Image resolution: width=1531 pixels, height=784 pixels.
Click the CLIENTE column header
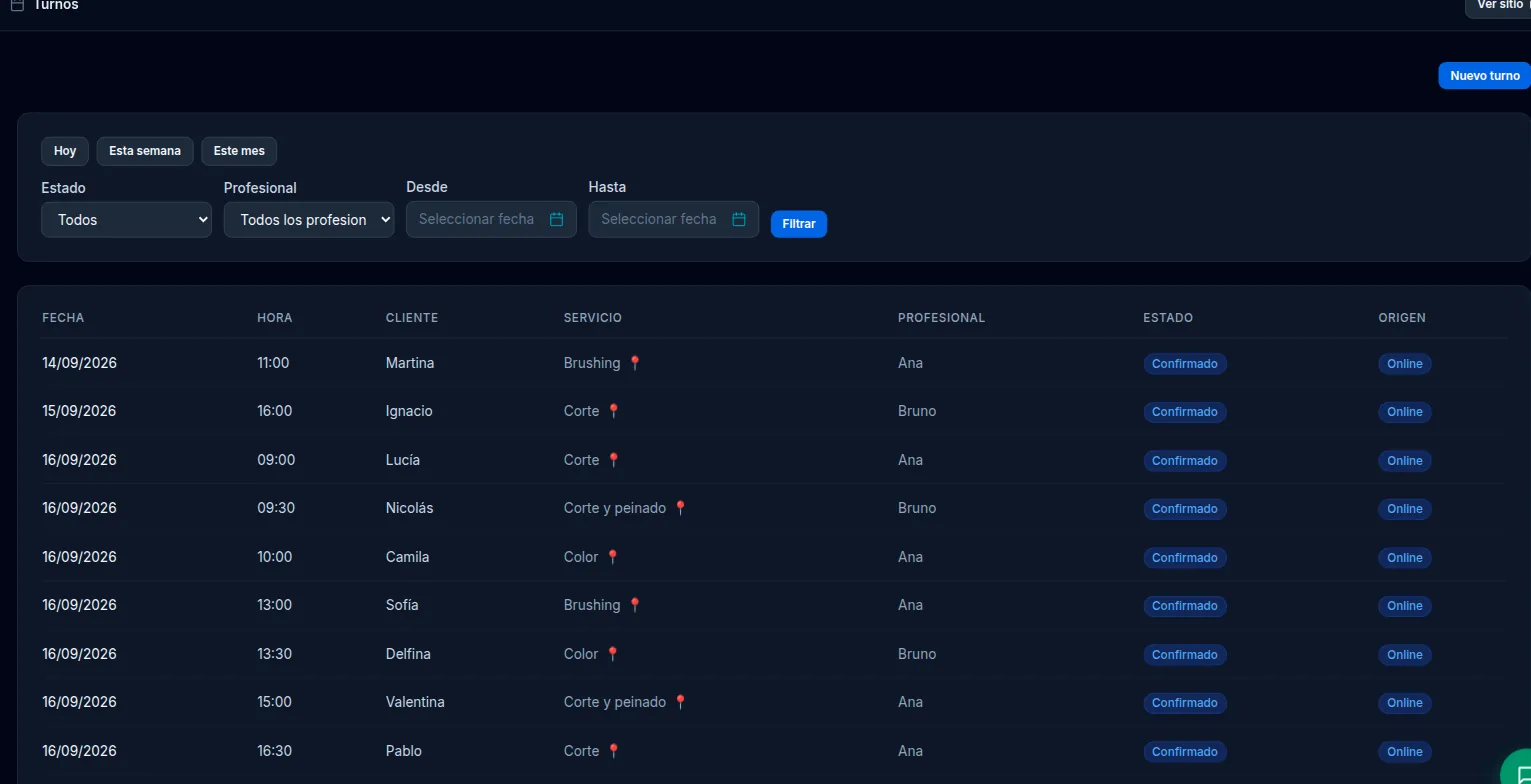coord(412,318)
